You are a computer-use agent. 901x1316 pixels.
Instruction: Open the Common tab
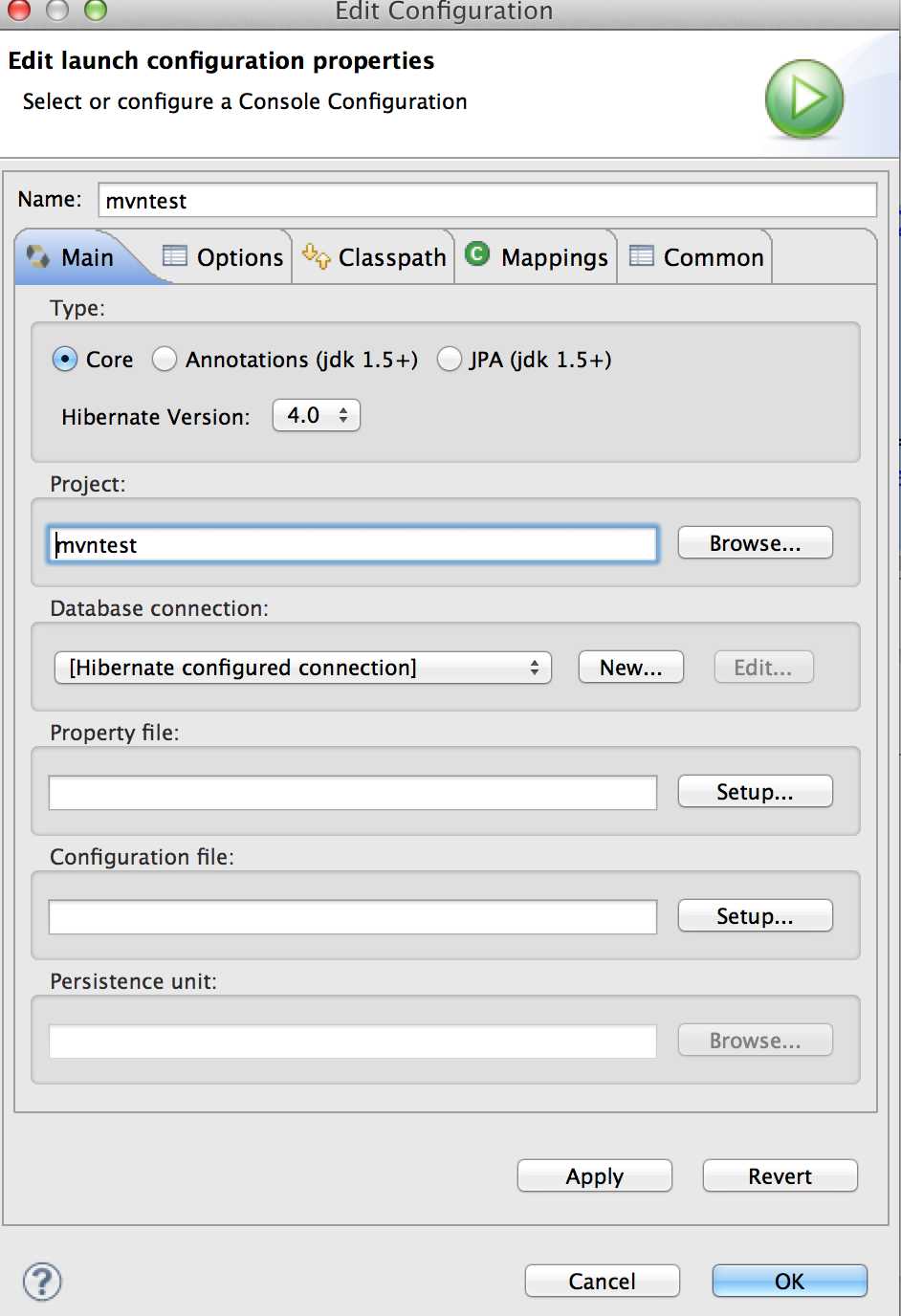[x=695, y=257]
